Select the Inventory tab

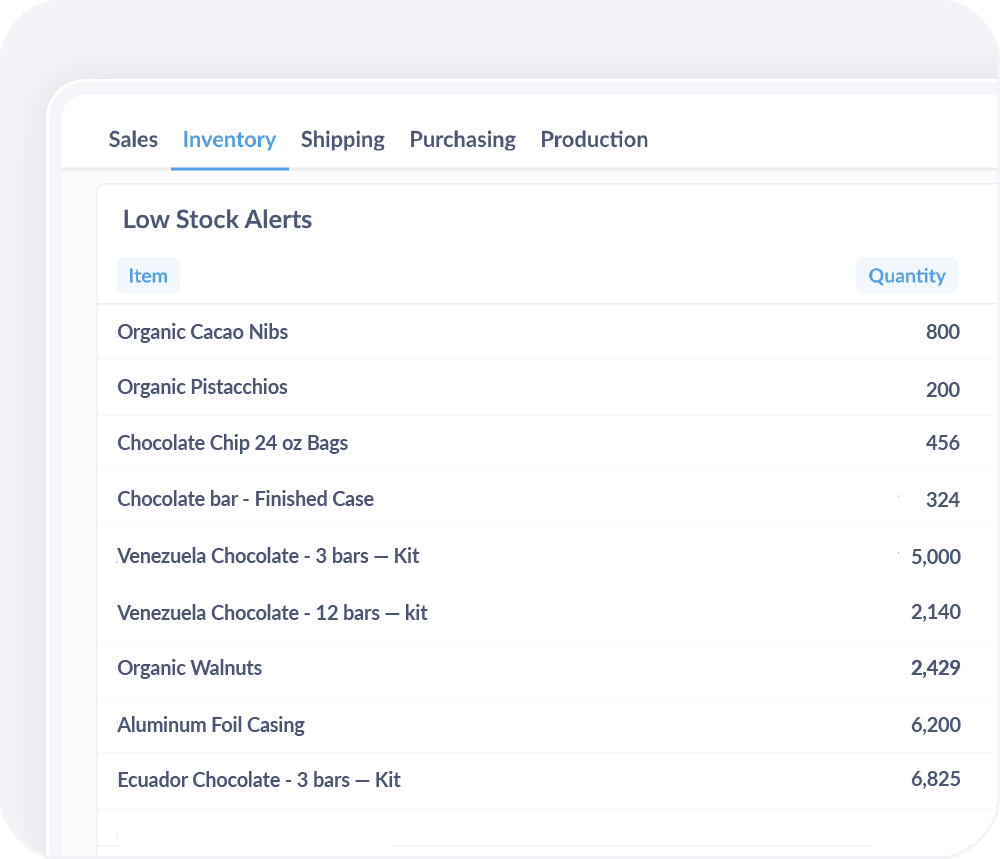tap(229, 140)
